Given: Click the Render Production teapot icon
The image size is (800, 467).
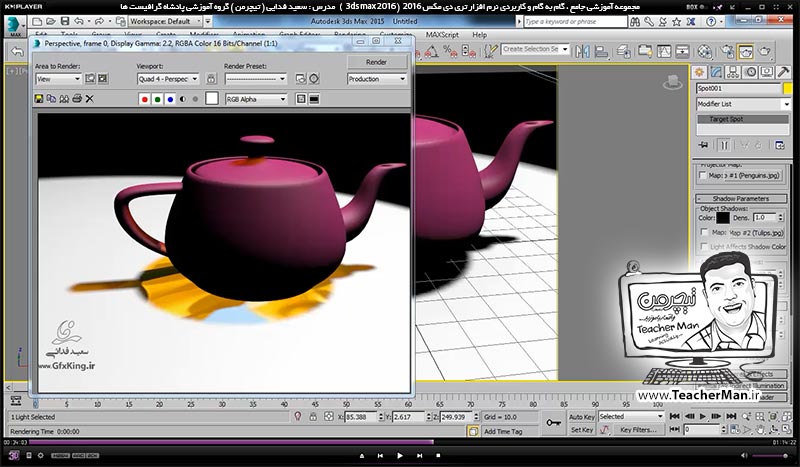Looking at the screenshot, I should (x=765, y=51).
